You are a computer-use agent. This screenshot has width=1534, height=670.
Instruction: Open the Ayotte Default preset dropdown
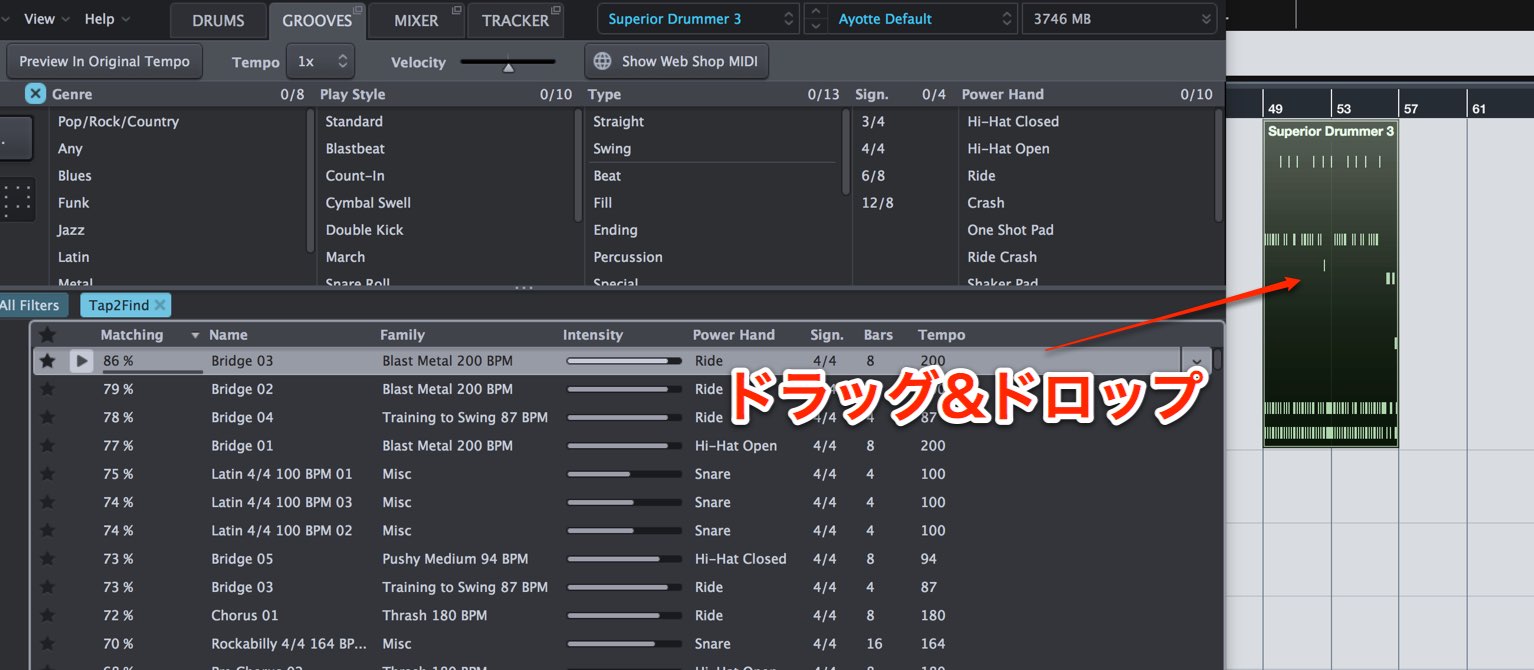[x=923, y=19]
